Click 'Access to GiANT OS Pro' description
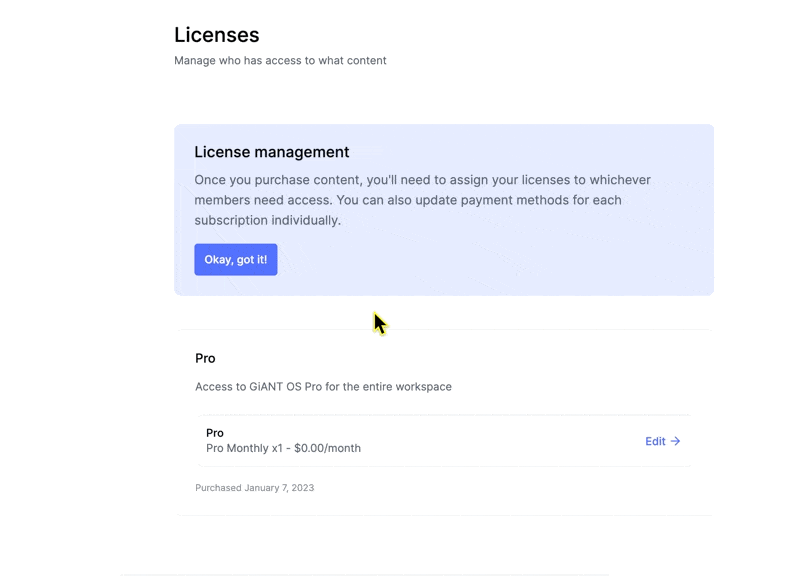 click(323, 387)
